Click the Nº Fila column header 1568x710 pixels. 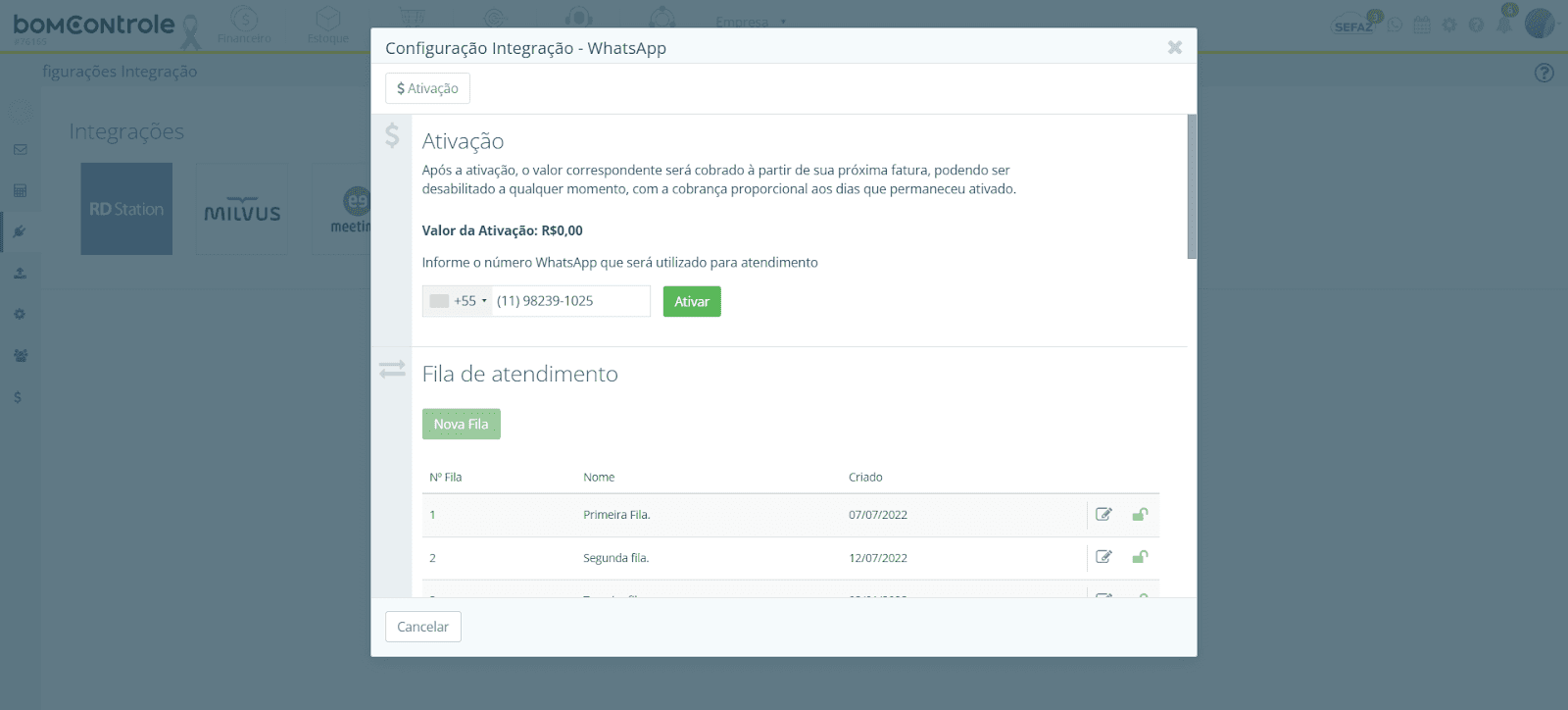(x=446, y=478)
